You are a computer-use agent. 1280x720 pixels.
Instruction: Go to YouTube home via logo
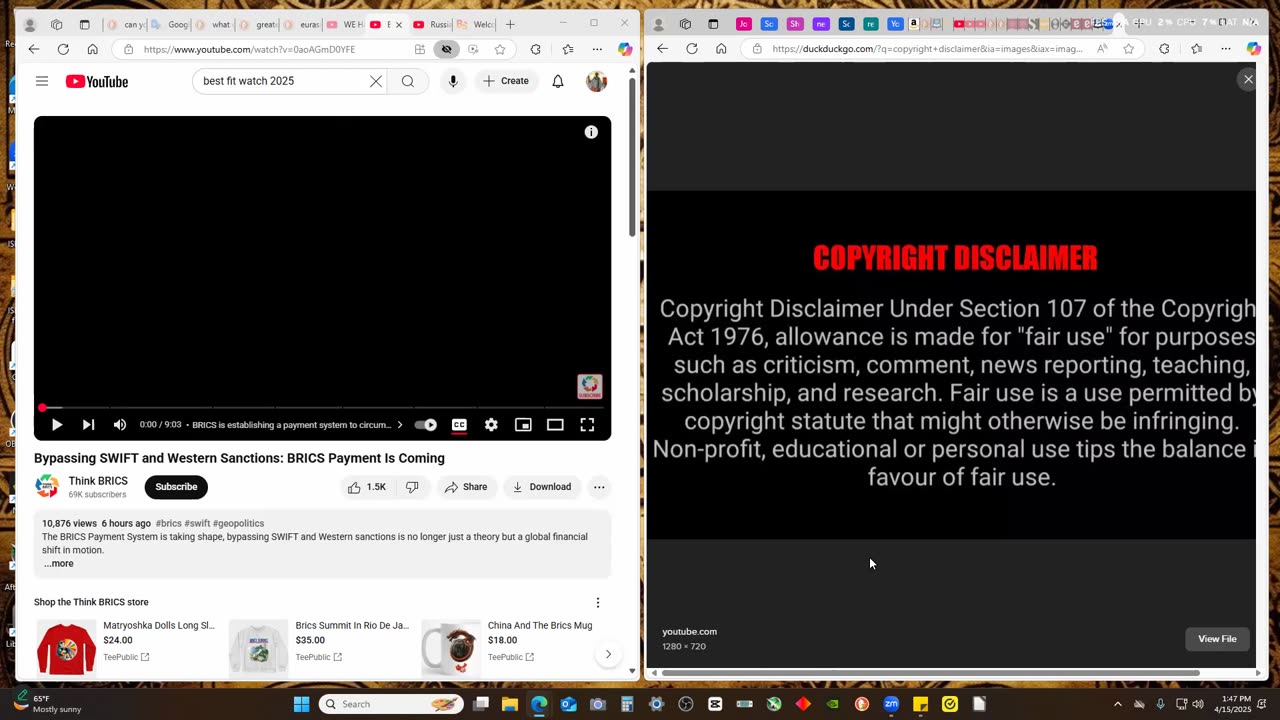[97, 82]
